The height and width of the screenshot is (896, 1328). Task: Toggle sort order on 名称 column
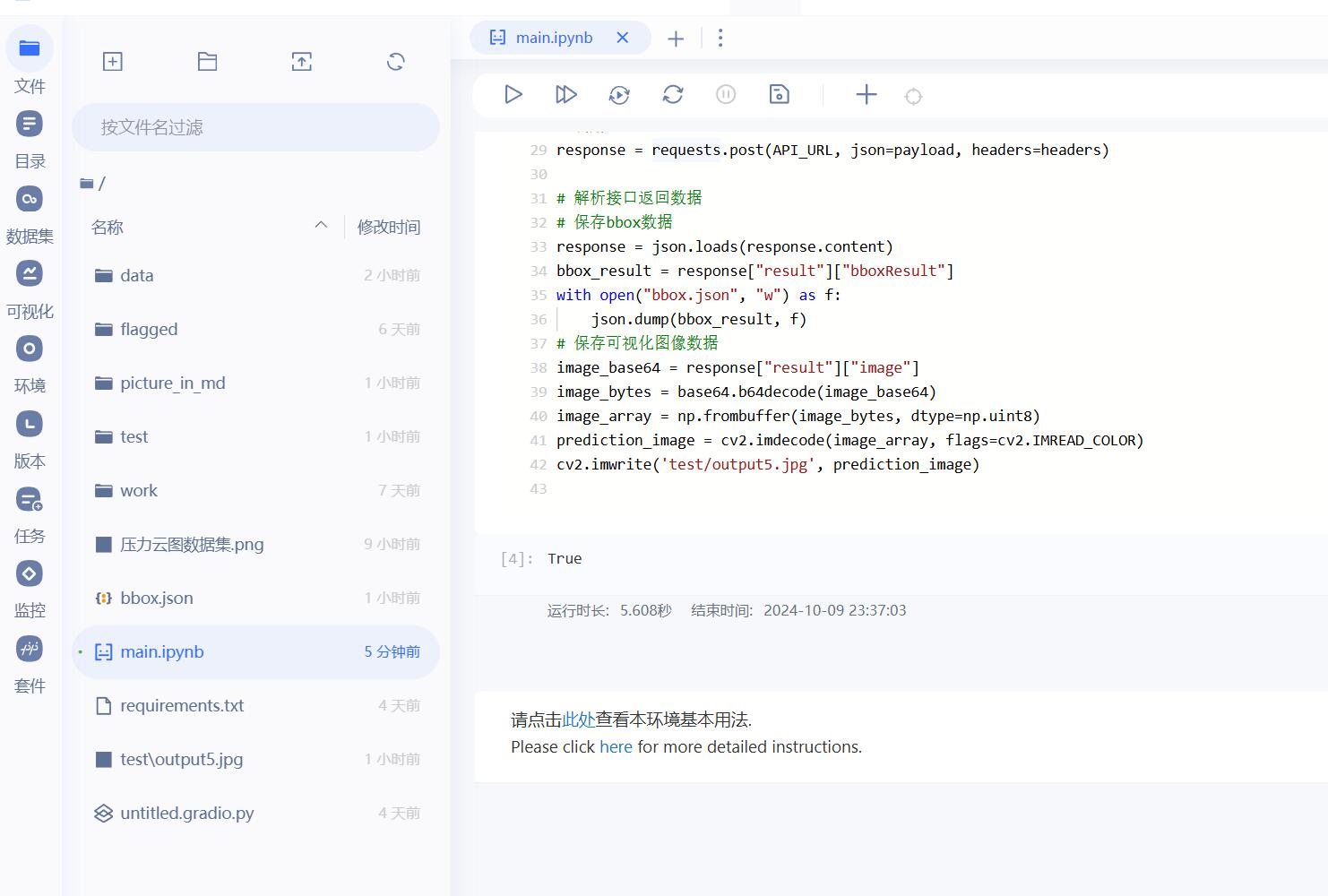point(321,226)
